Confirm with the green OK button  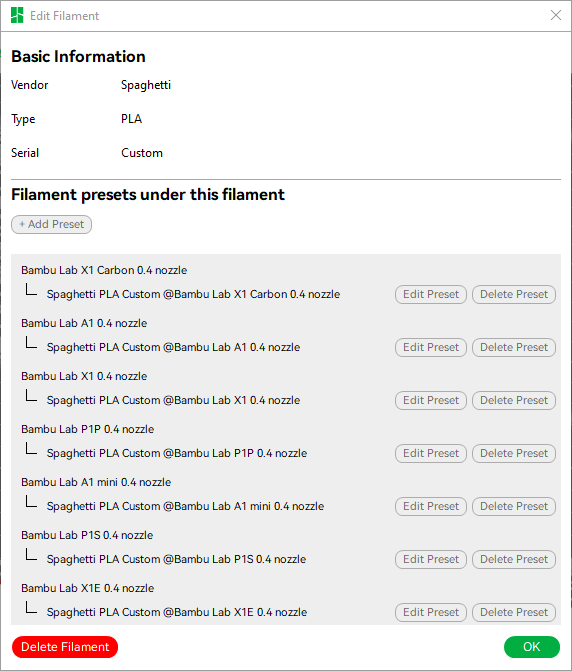click(532, 647)
